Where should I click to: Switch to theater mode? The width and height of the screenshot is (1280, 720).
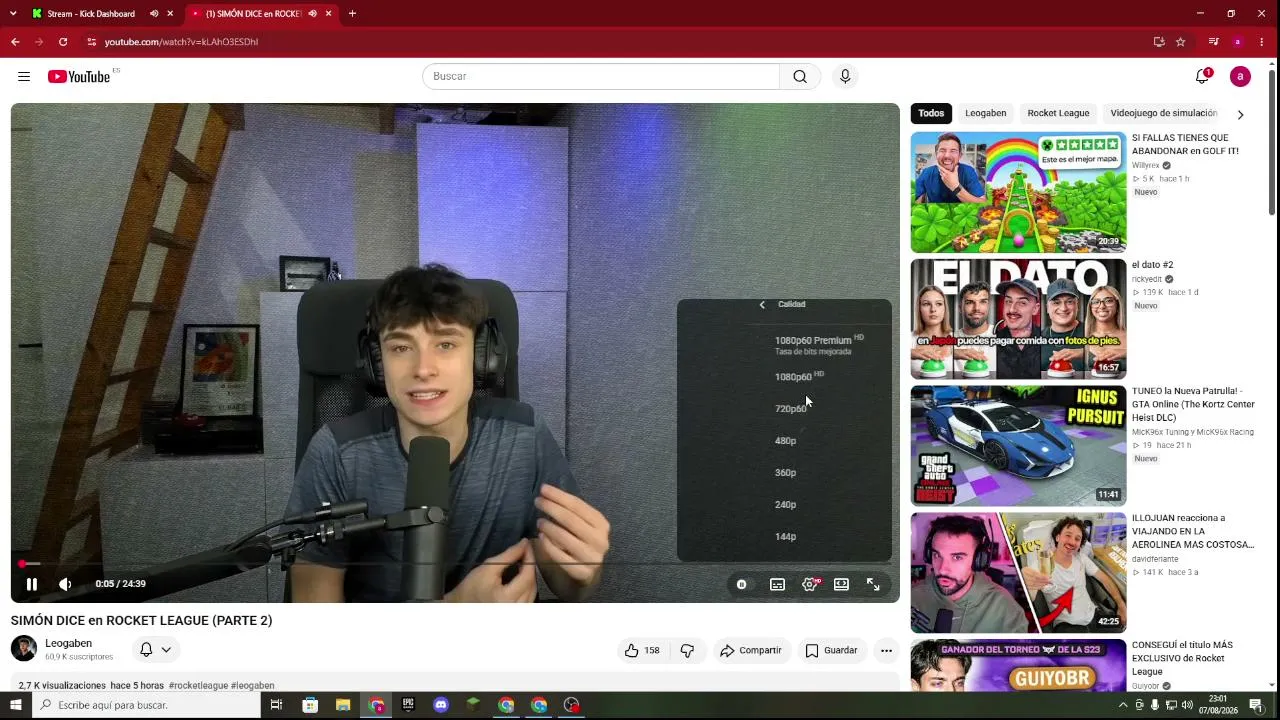point(842,584)
